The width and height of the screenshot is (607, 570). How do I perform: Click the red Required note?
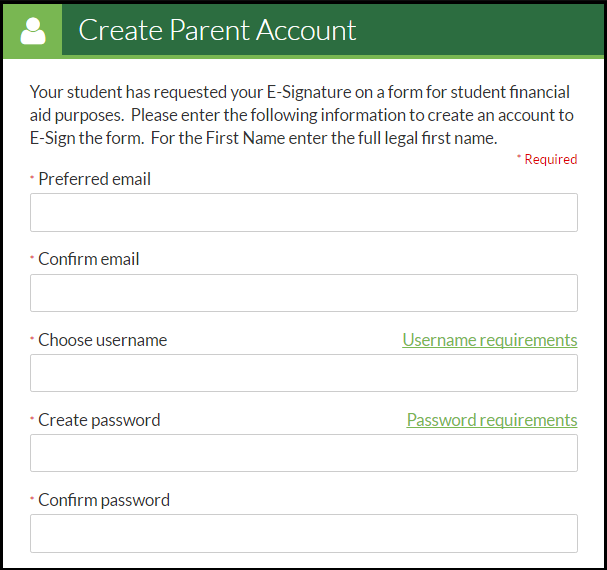(547, 159)
